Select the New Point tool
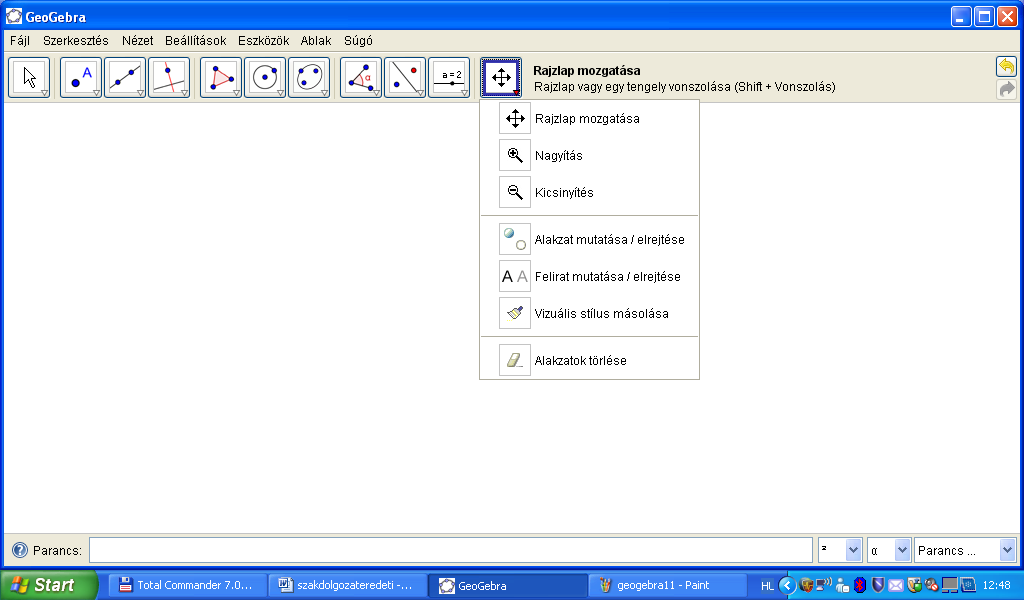 [x=80, y=78]
